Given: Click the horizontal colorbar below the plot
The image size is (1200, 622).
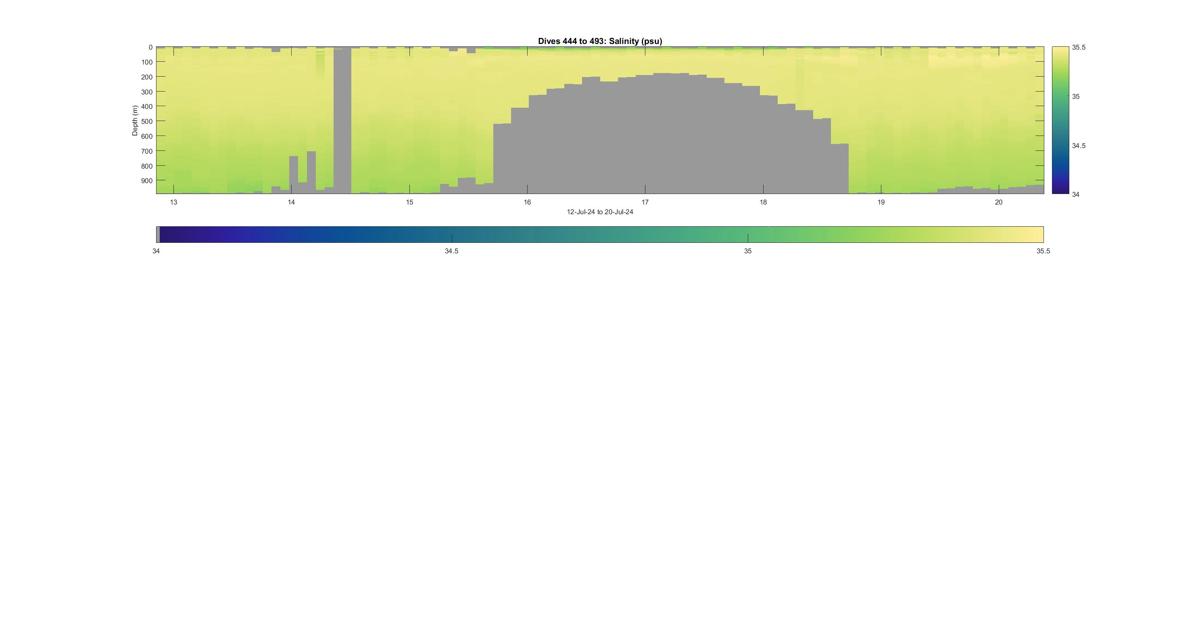Looking at the screenshot, I should click(x=600, y=234).
